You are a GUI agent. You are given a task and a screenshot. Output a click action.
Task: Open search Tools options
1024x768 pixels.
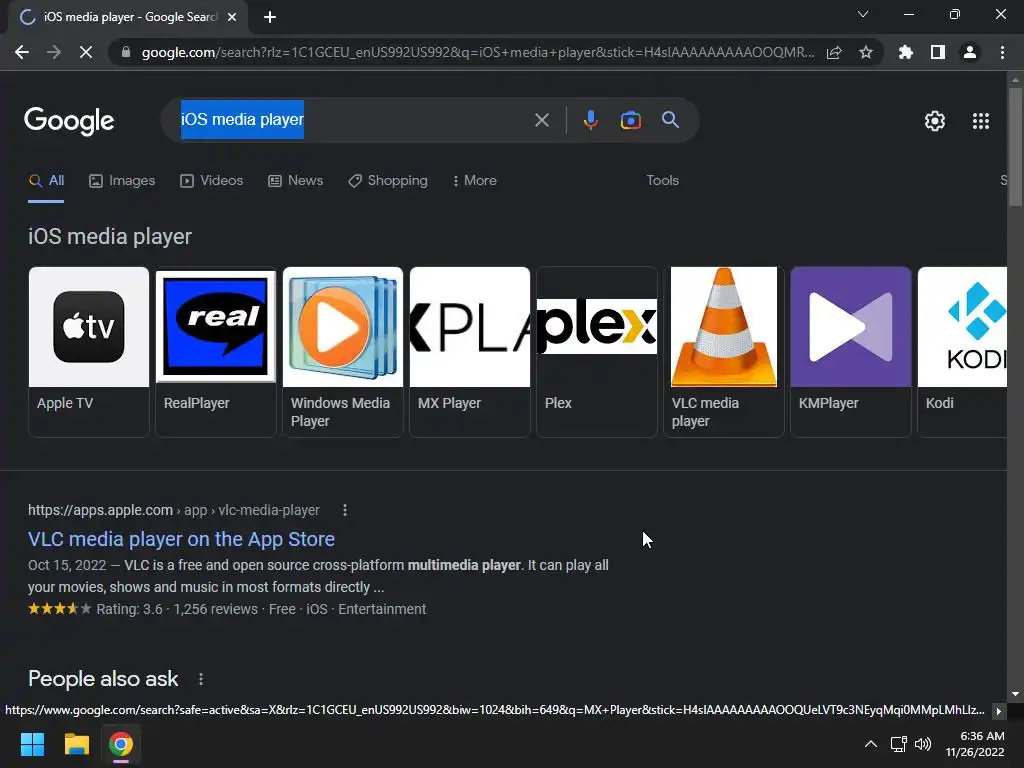click(x=663, y=181)
